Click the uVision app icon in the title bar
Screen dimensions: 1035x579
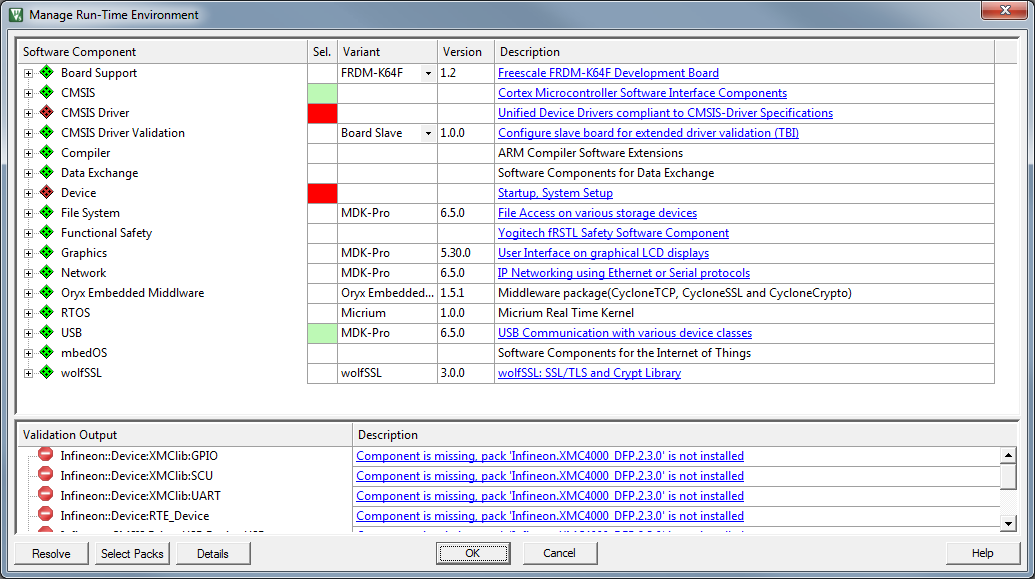(x=16, y=15)
